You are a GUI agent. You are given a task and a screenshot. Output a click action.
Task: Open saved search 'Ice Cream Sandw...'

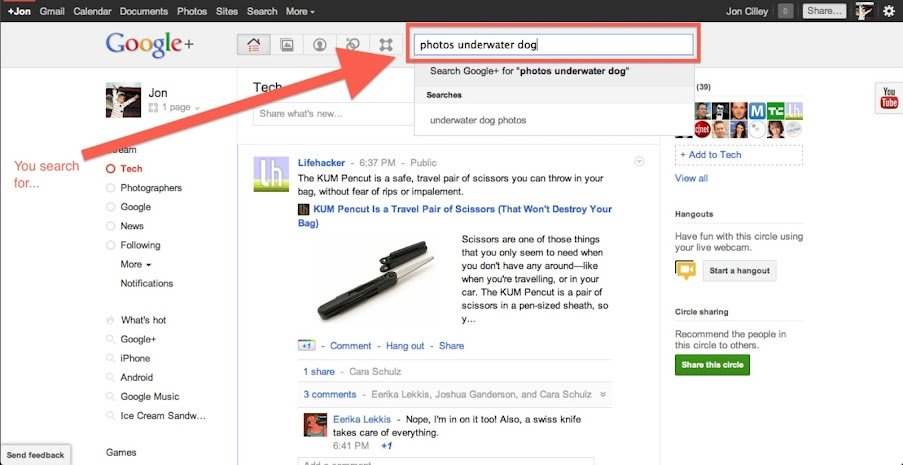163,415
